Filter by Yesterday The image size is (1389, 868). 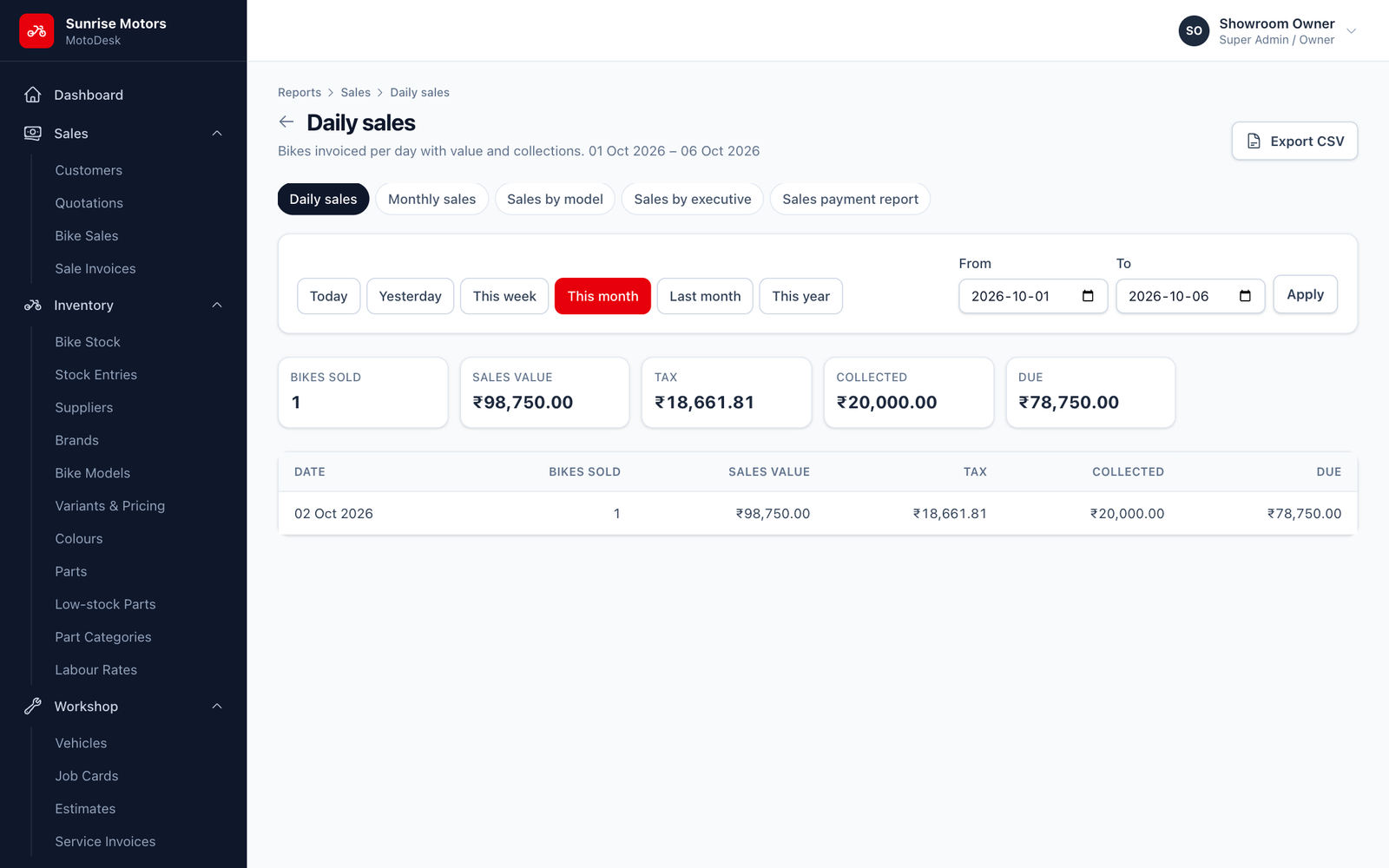pyautogui.click(x=410, y=296)
